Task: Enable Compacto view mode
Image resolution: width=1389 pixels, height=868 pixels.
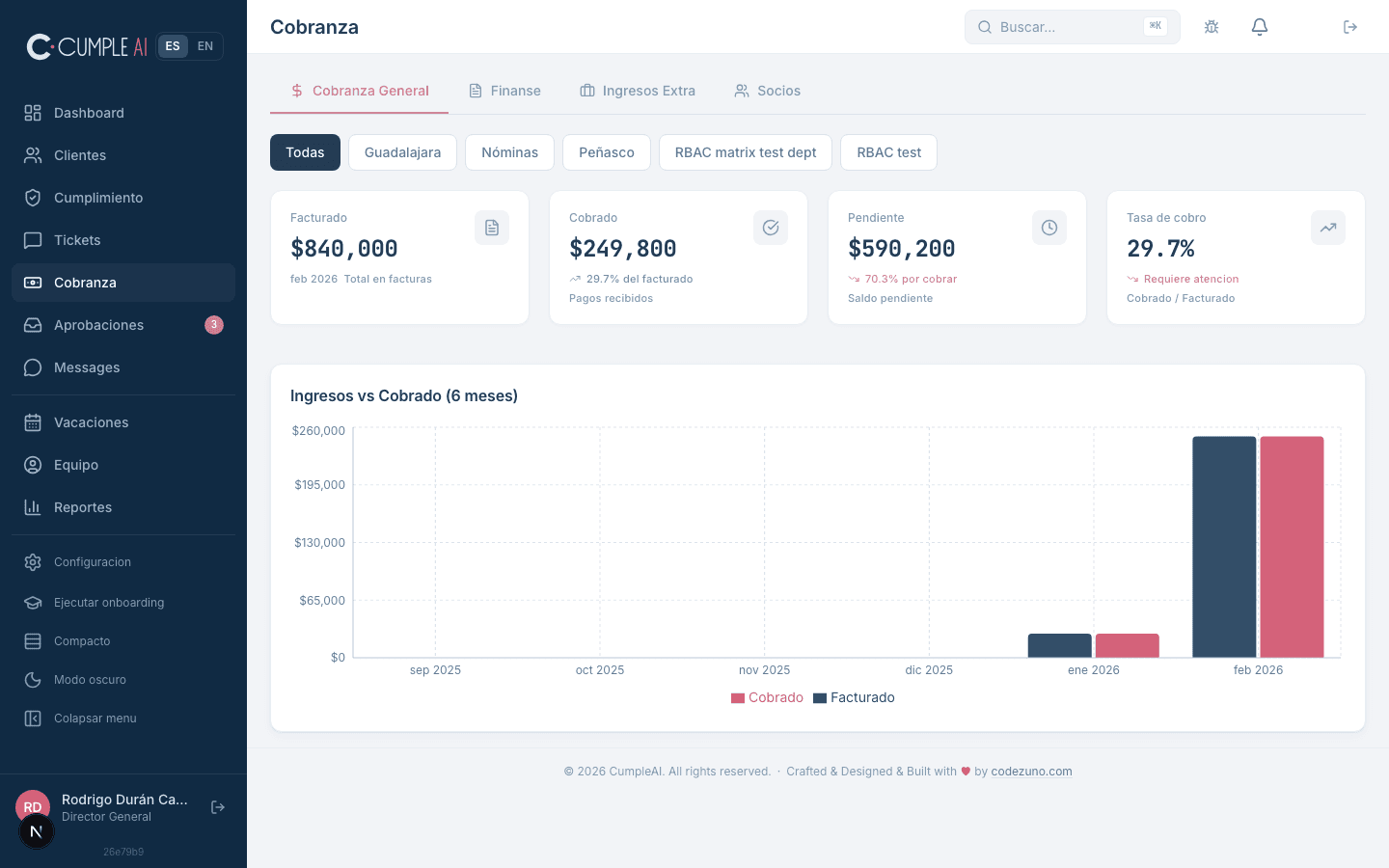Action: (82, 641)
